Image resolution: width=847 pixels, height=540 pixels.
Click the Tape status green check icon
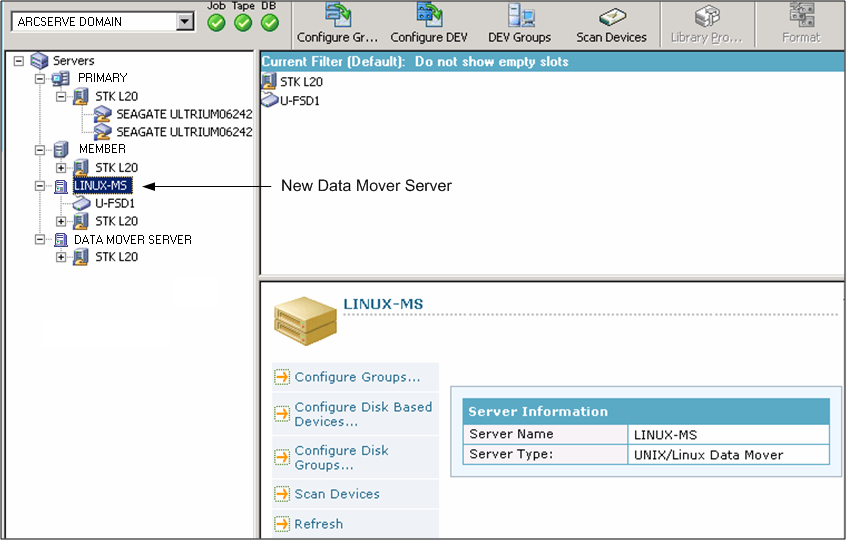tap(243, 22)
